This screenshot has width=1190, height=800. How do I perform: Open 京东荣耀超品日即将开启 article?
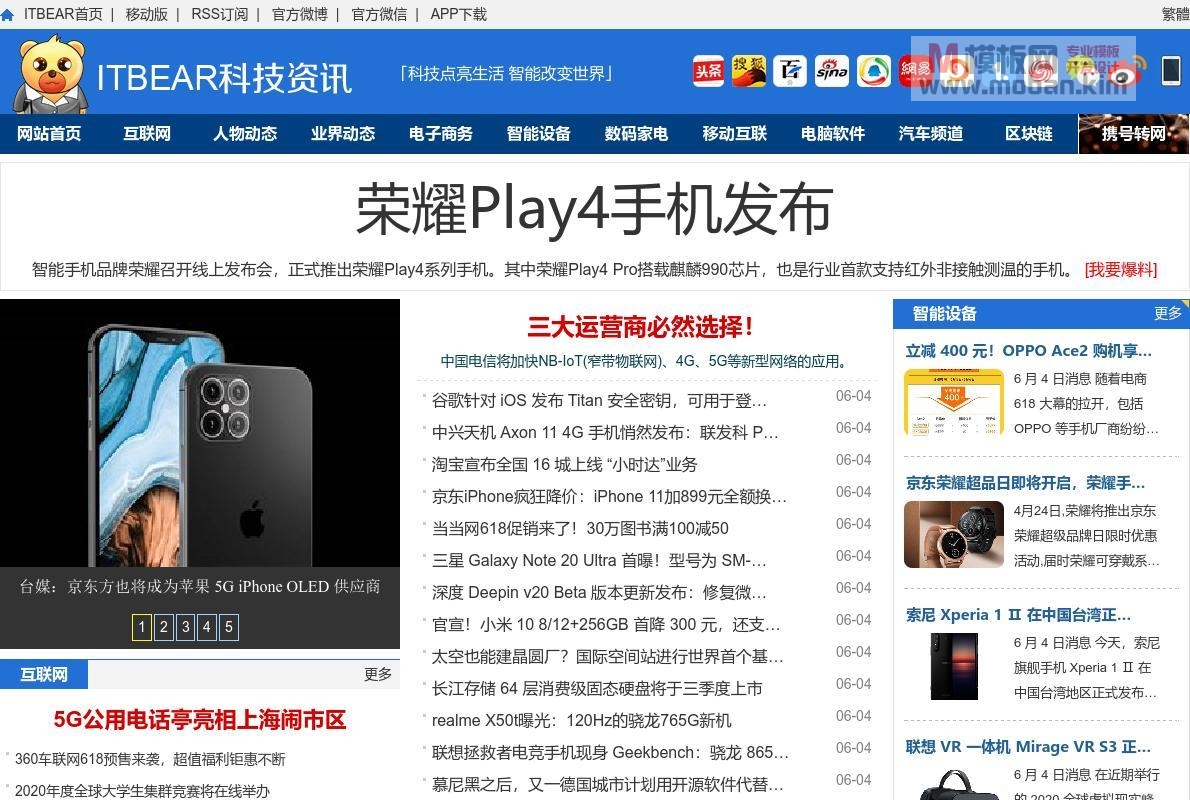(x=1025, y=483)
